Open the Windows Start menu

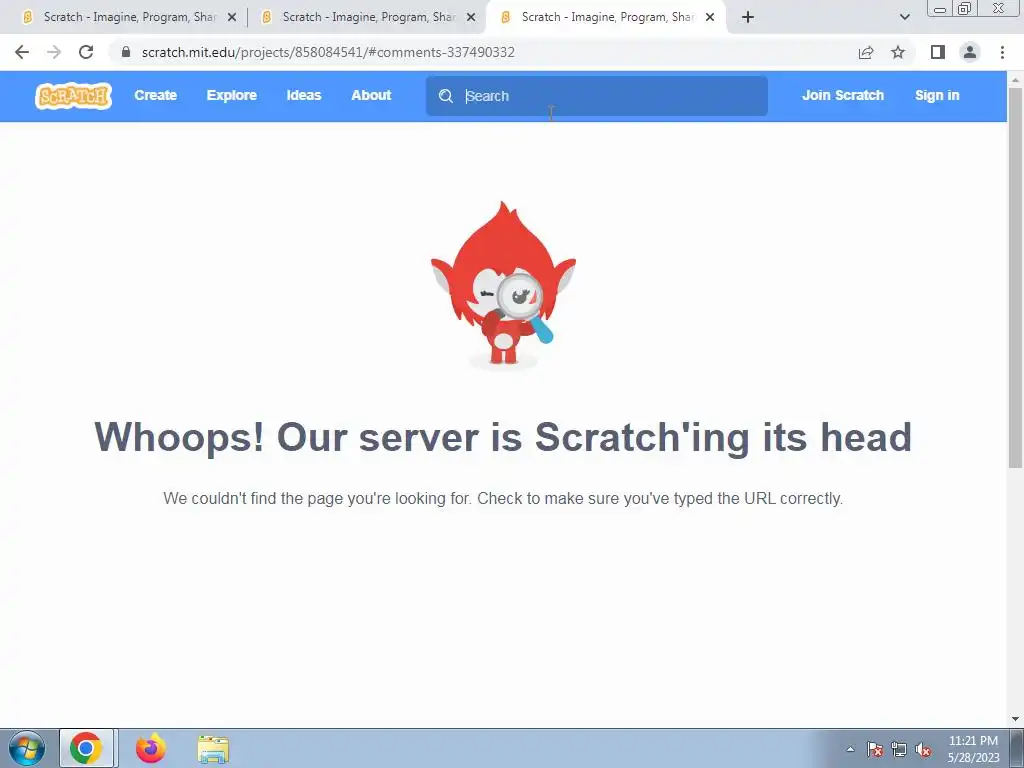pos(26,748)
